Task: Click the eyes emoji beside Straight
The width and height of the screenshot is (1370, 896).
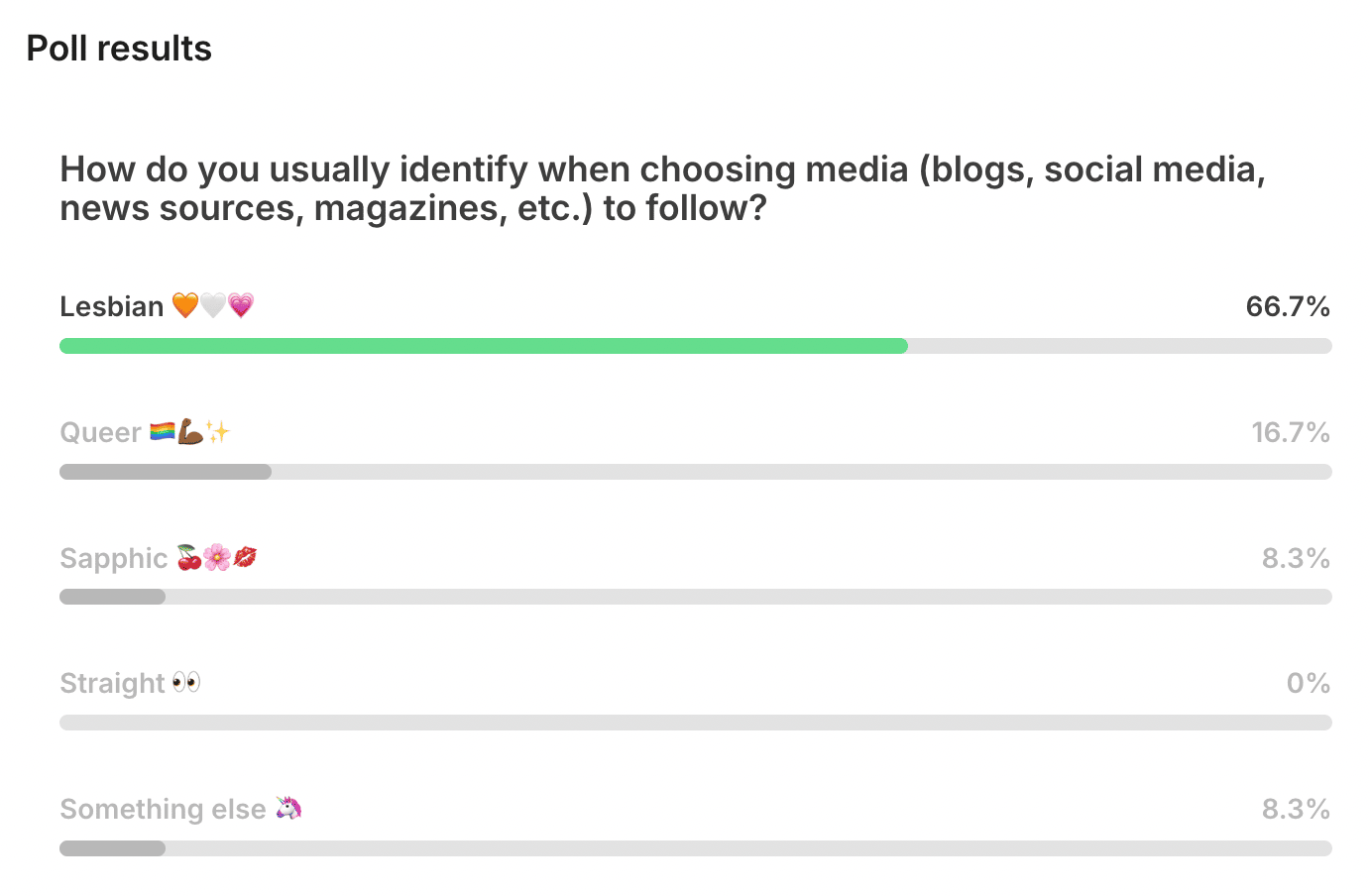Action: point(186,683)
